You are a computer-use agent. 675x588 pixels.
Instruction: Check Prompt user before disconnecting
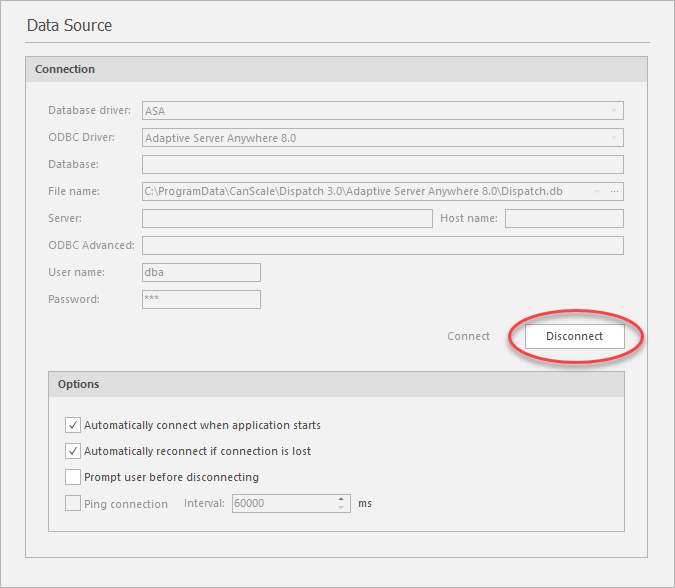click(x=73, y=477)
